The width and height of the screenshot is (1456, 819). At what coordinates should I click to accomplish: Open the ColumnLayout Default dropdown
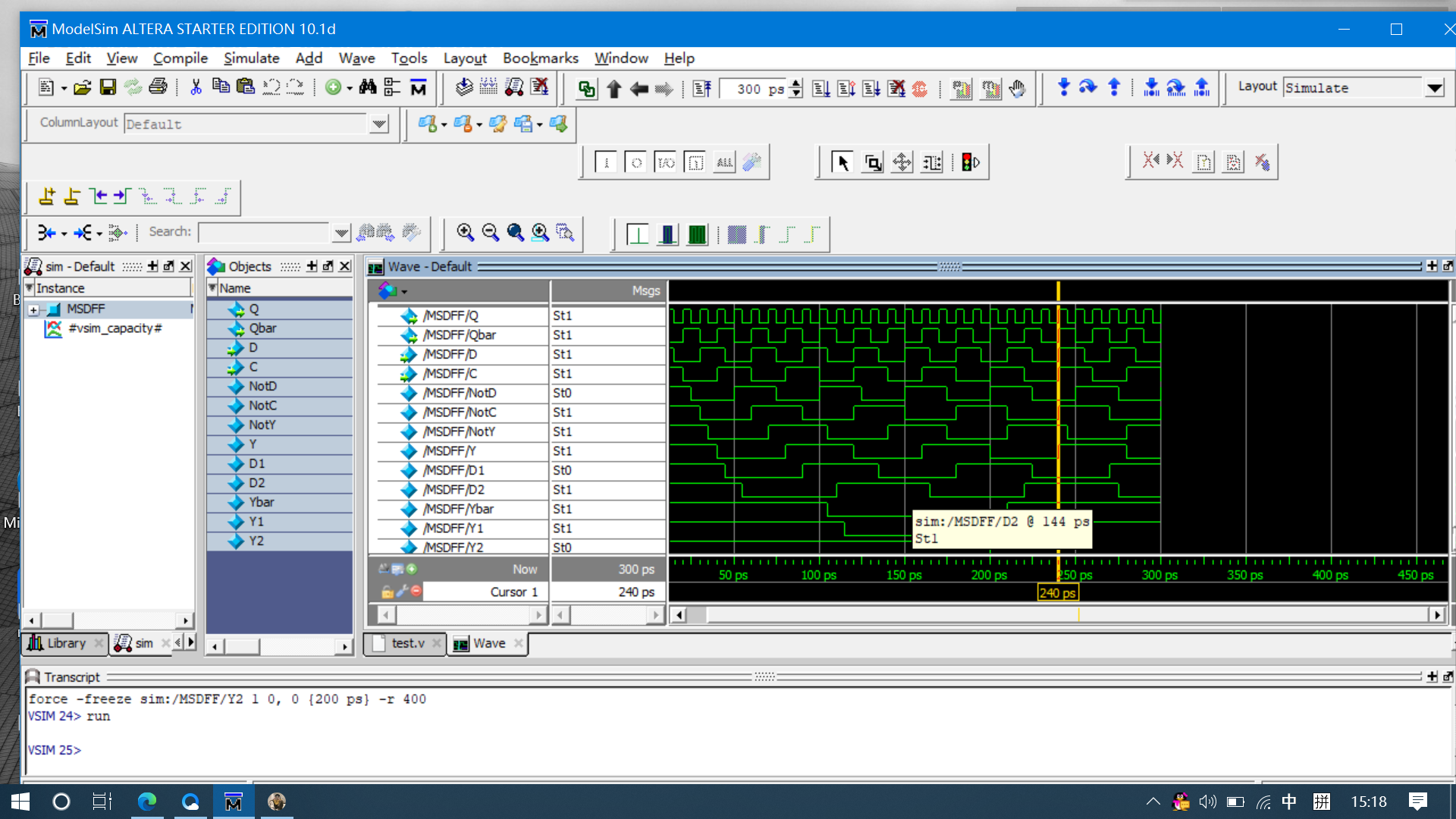[x=378, y=124]
